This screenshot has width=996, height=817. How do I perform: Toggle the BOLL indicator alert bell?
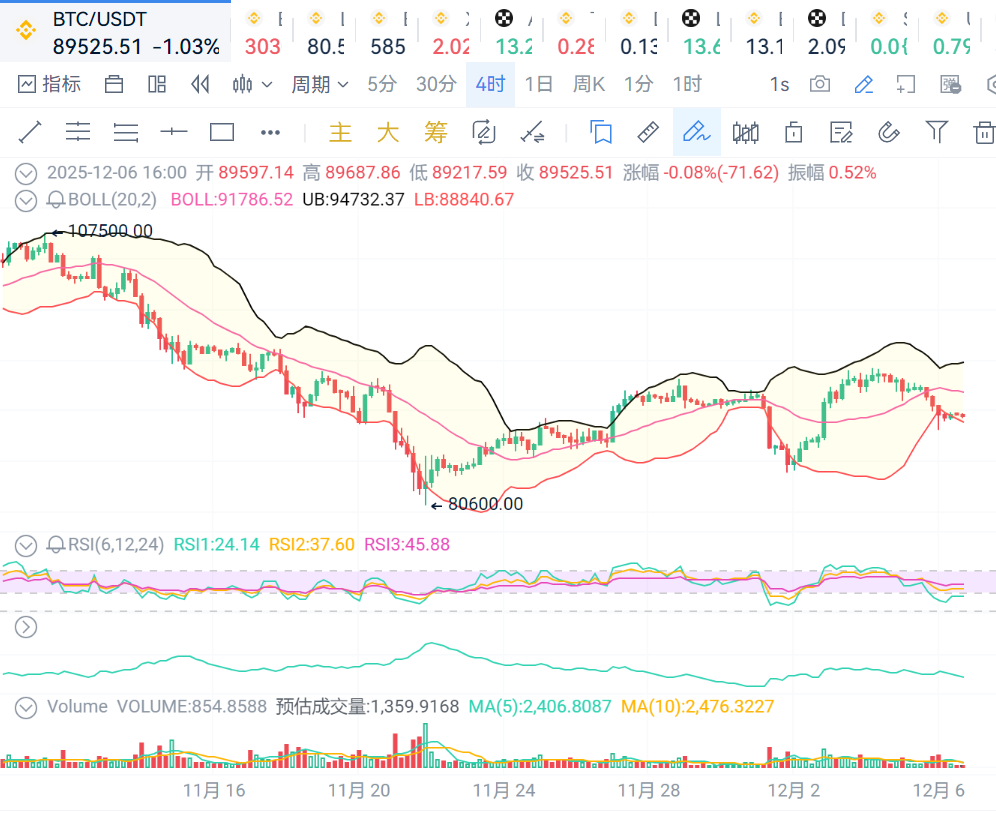pos(56,200)
